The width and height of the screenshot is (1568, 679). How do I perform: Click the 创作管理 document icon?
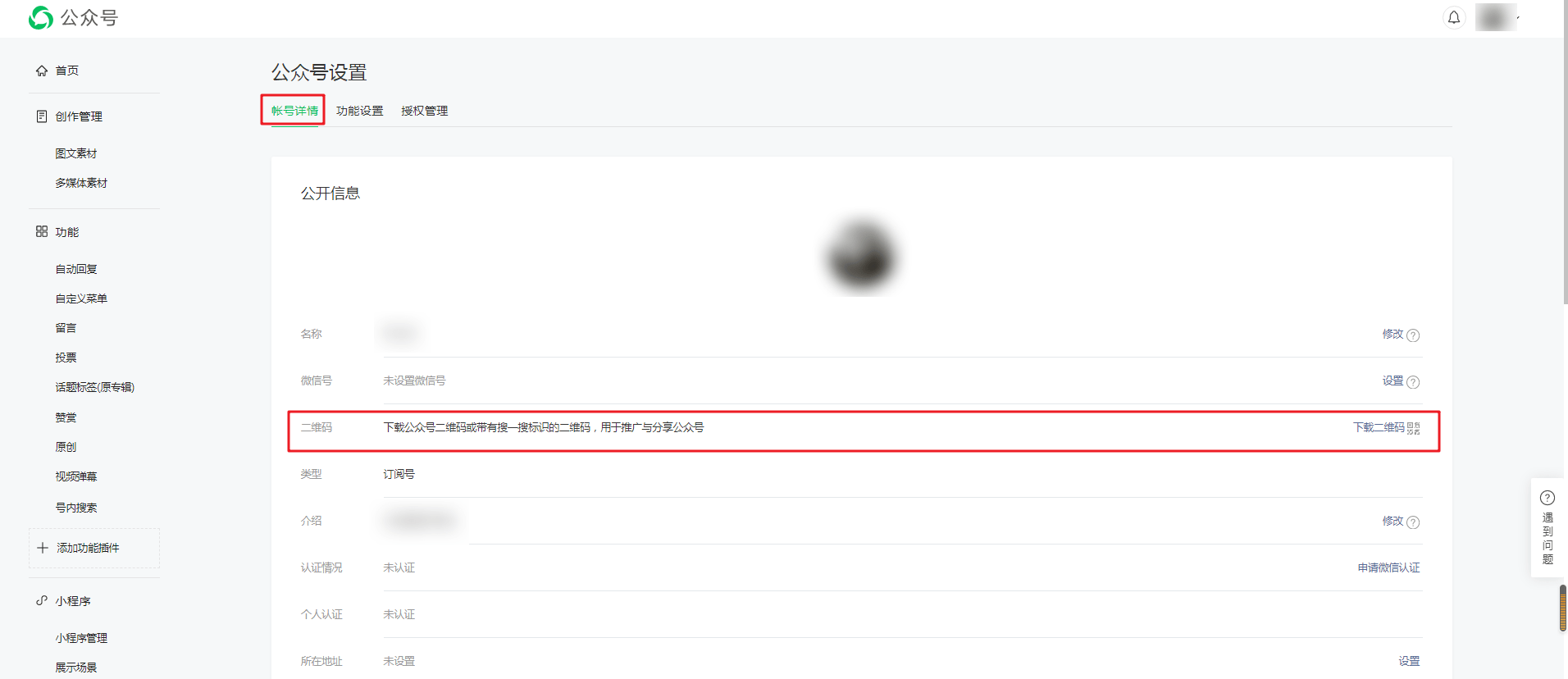coord(42,116)
